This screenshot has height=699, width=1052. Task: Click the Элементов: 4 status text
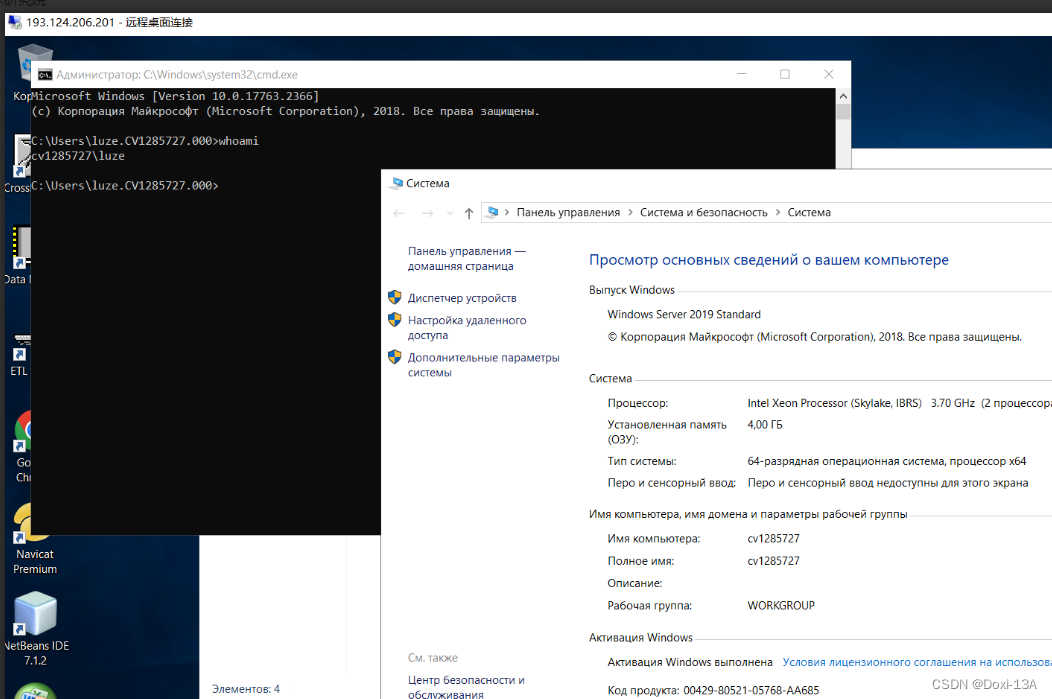point(246,689)
